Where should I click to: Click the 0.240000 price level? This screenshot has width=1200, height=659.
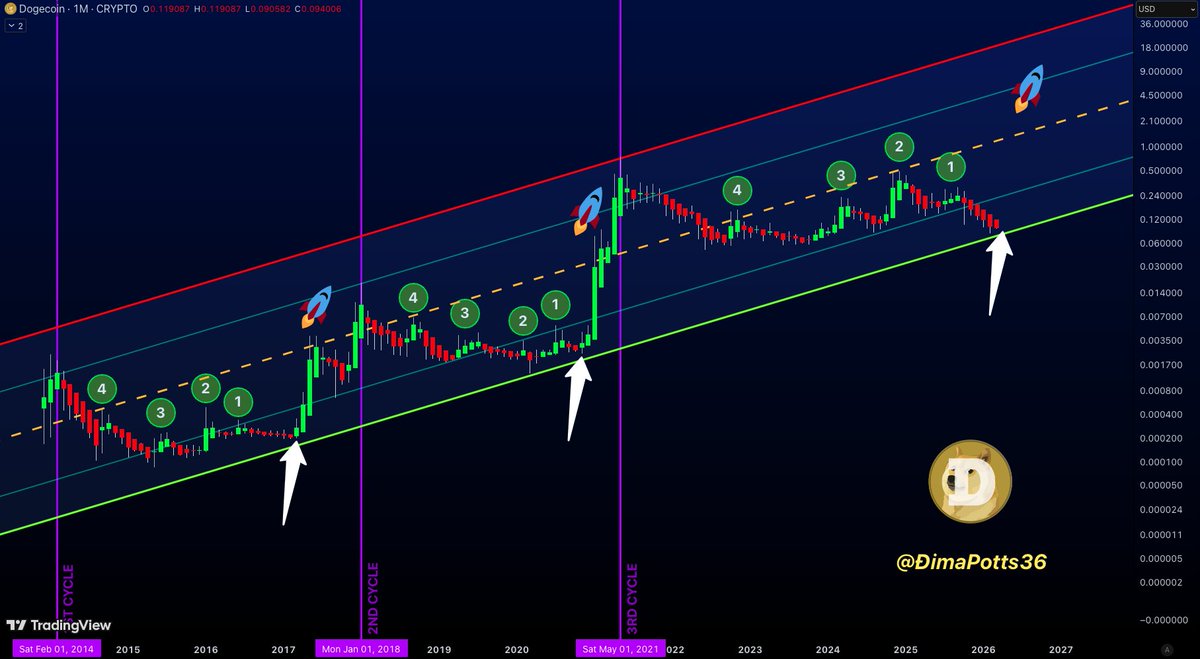coord(1162,196)
